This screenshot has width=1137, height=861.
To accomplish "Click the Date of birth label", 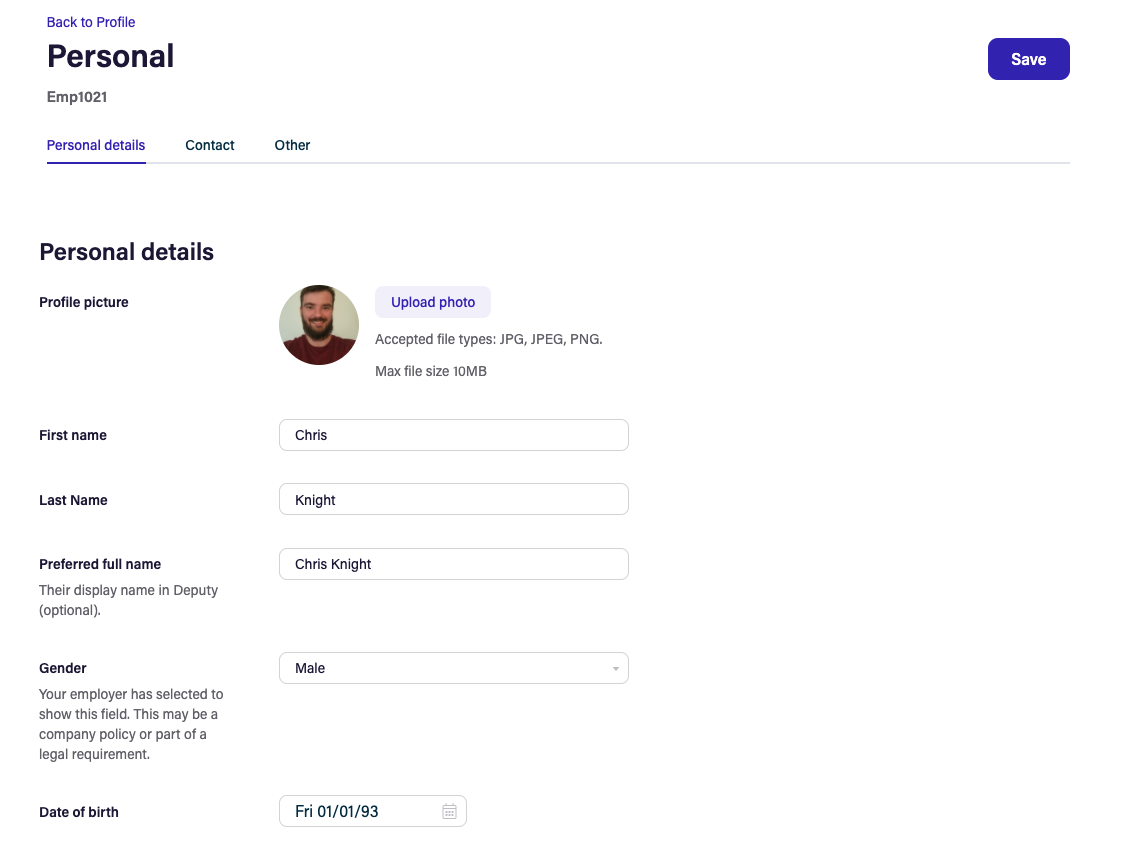I will pyautogui.click(x=79, y=812).
